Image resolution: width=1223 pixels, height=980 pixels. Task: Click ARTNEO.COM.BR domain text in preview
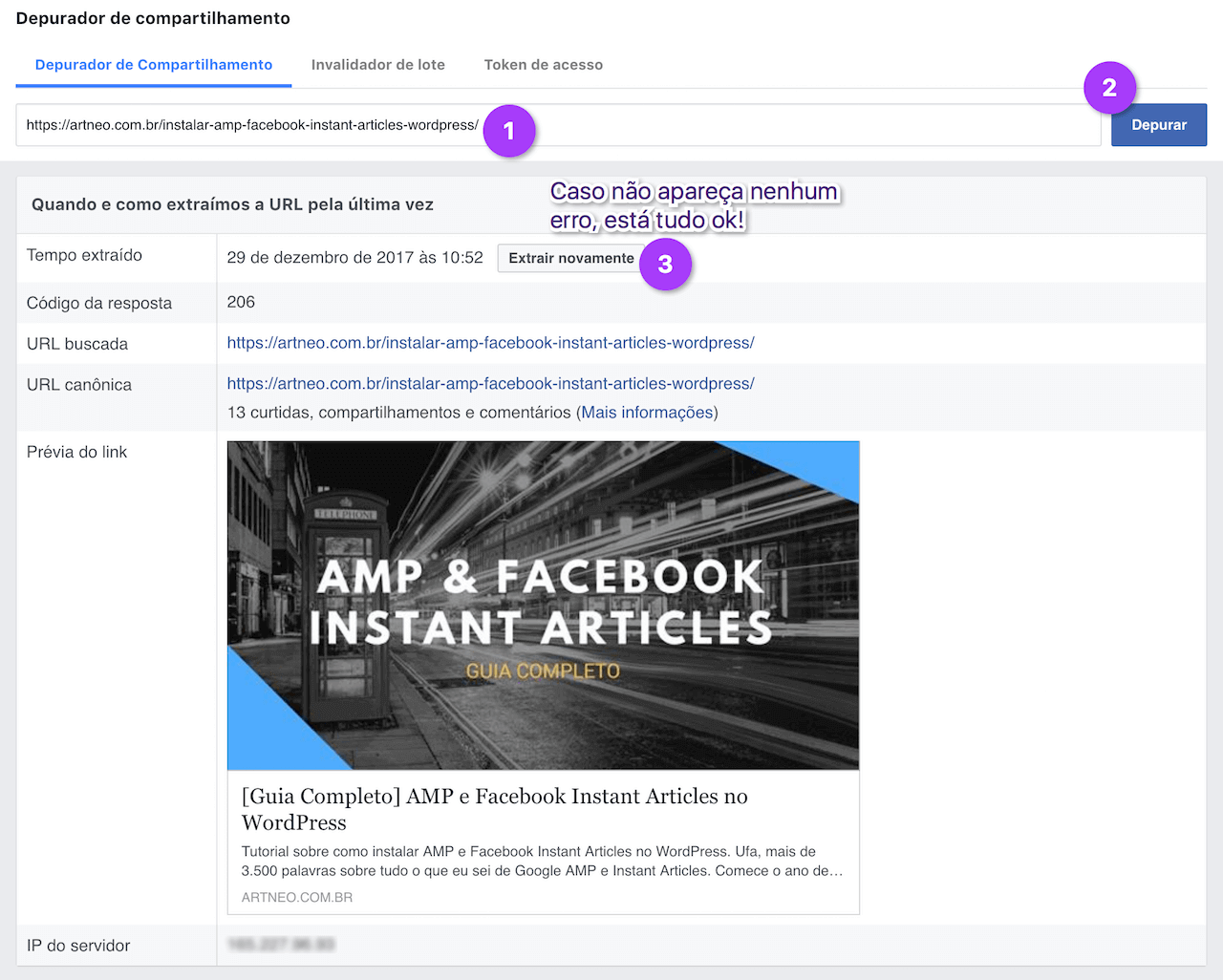(297, 898)
